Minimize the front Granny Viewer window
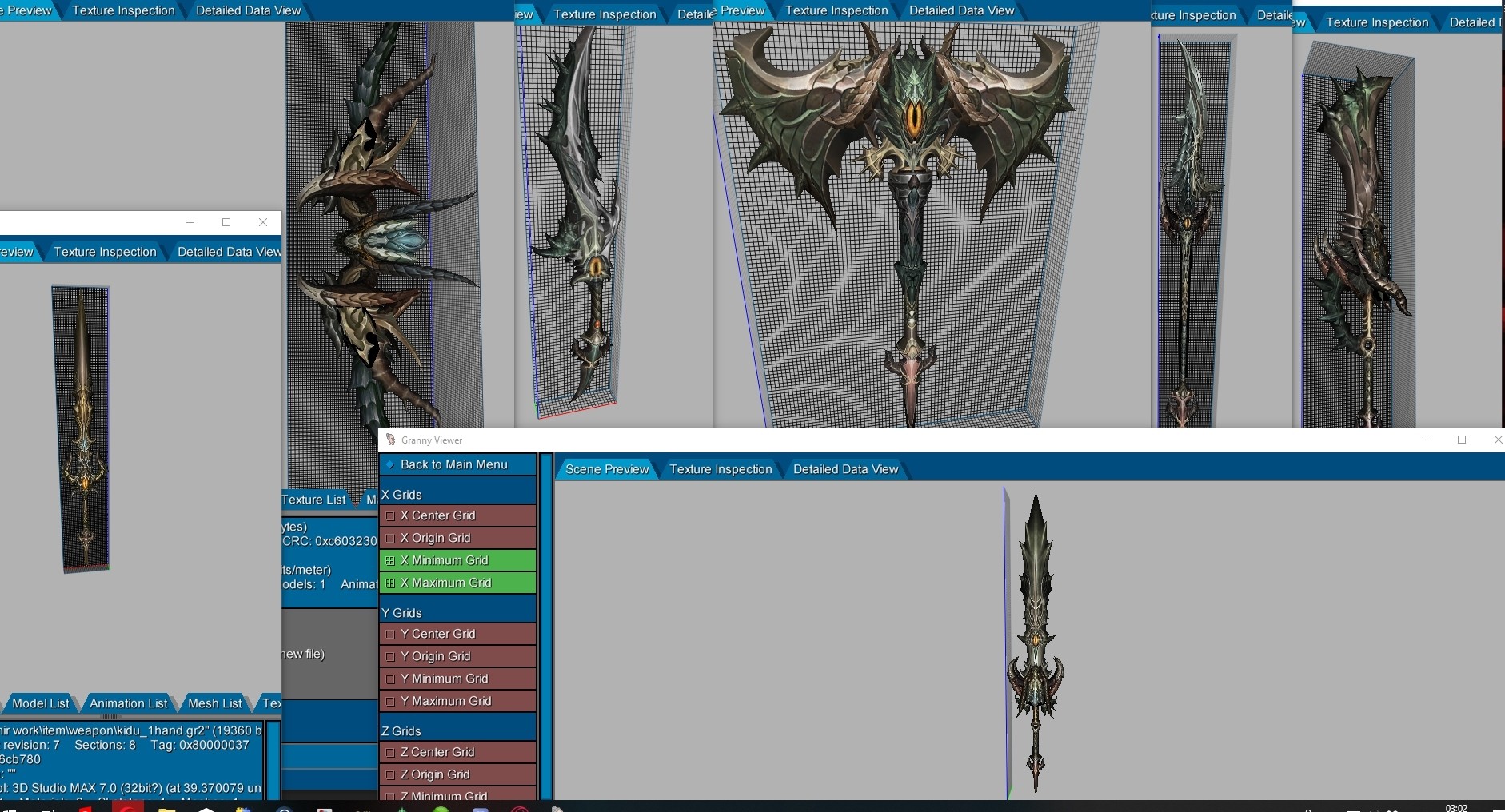1505x812 pixels. [1425, 440]
